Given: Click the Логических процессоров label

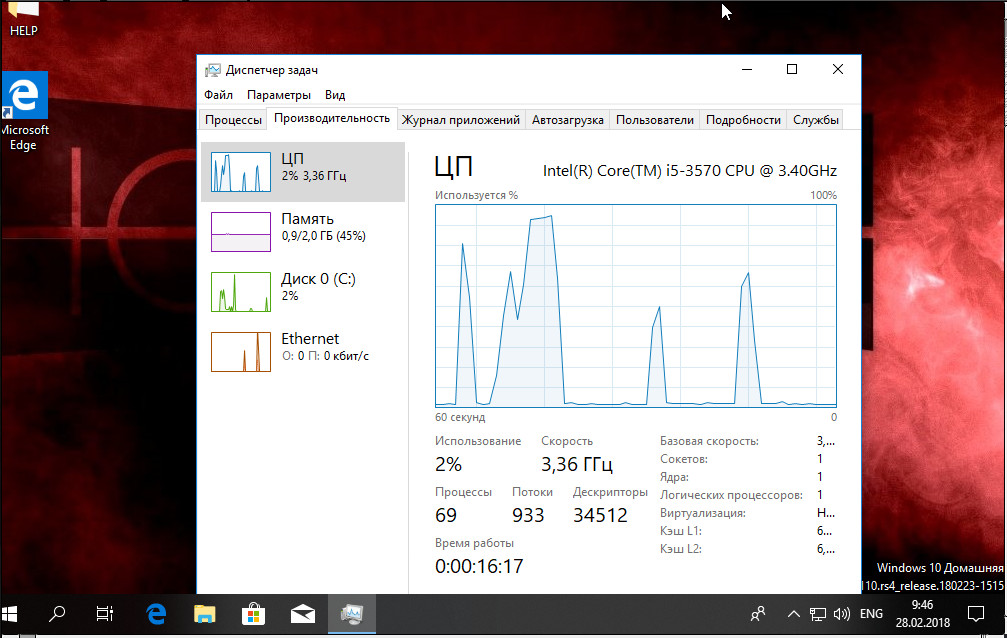Looking at the screenshot, I should tap(731, 495).
